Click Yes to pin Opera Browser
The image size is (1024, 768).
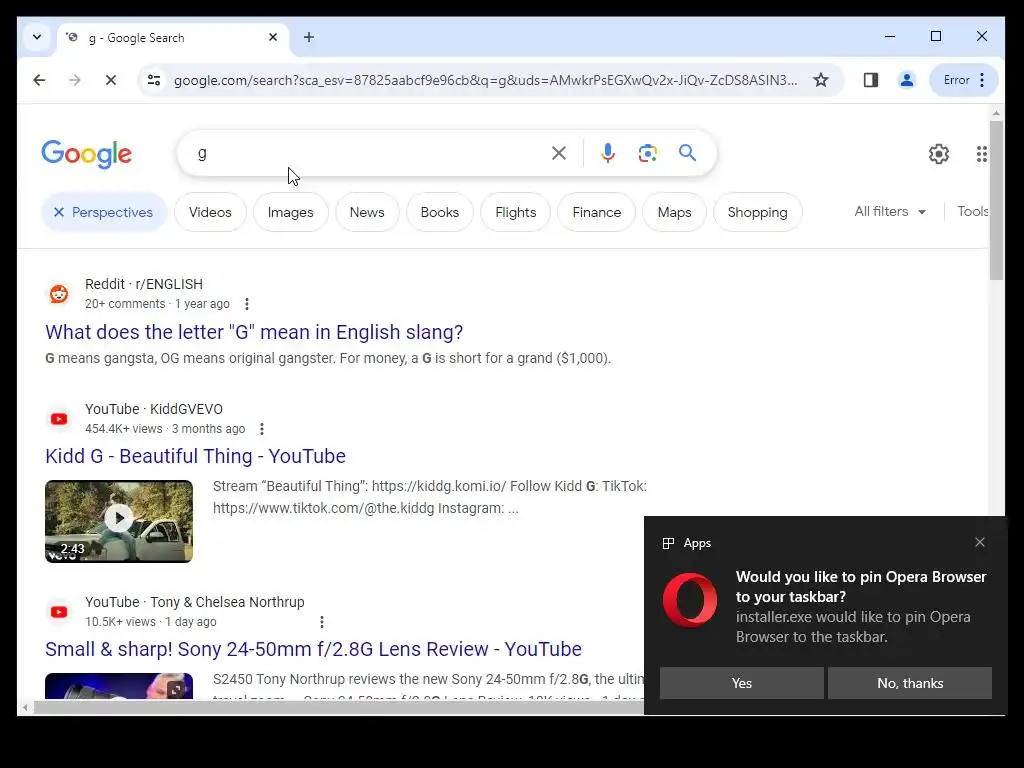click(x=742, y=683)
